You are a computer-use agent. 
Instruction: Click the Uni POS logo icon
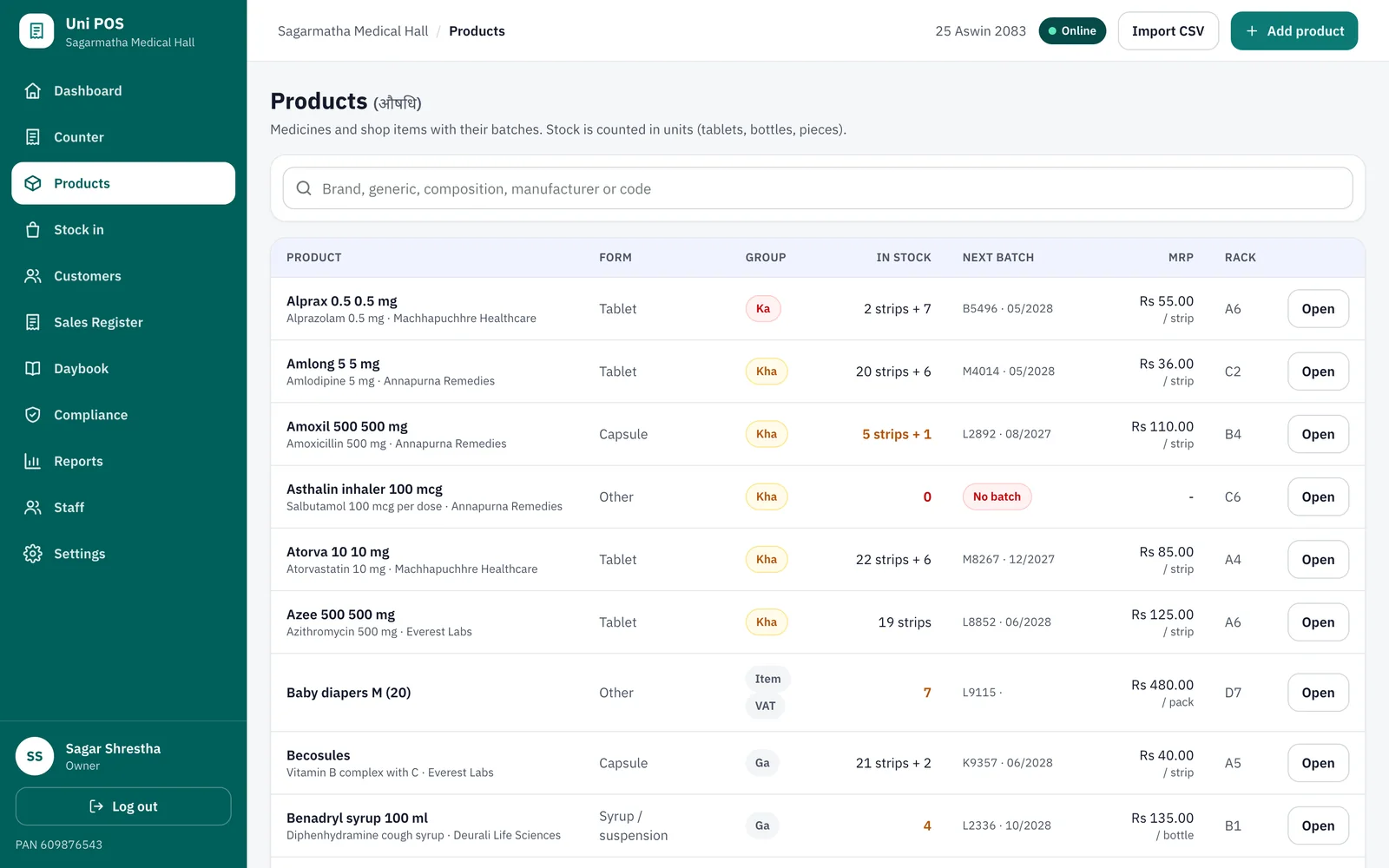pos(36,31)
